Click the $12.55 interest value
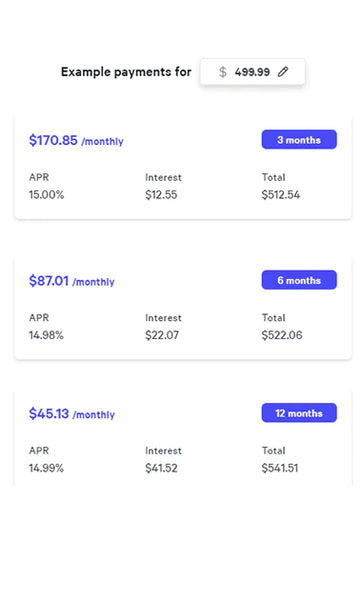This screenshot has width=362, height=600. tap(161, 195)
